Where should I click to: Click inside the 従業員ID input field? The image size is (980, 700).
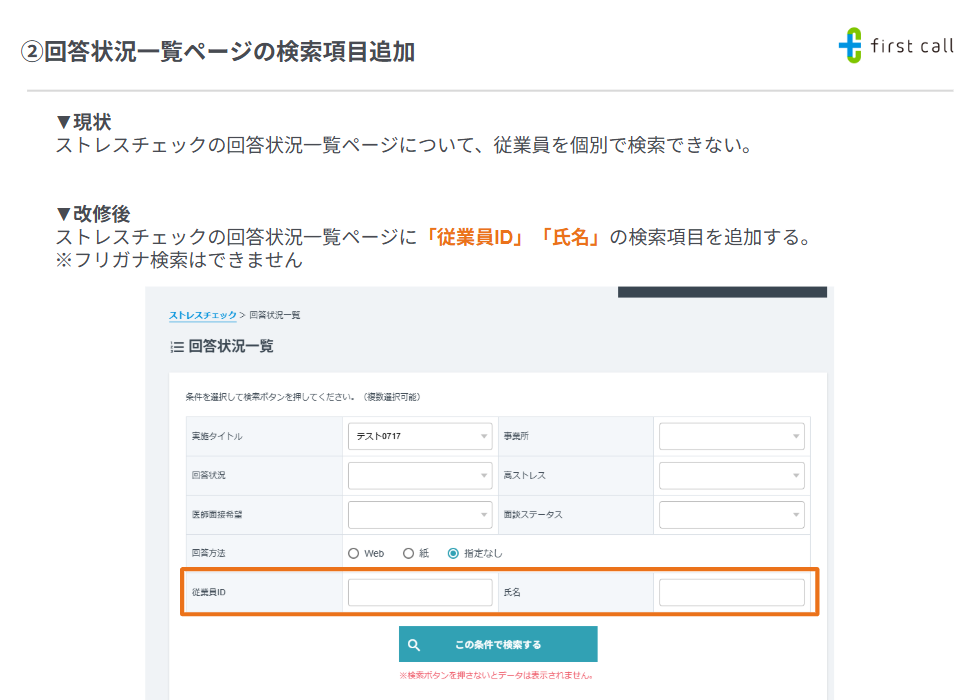pos(420,592)
